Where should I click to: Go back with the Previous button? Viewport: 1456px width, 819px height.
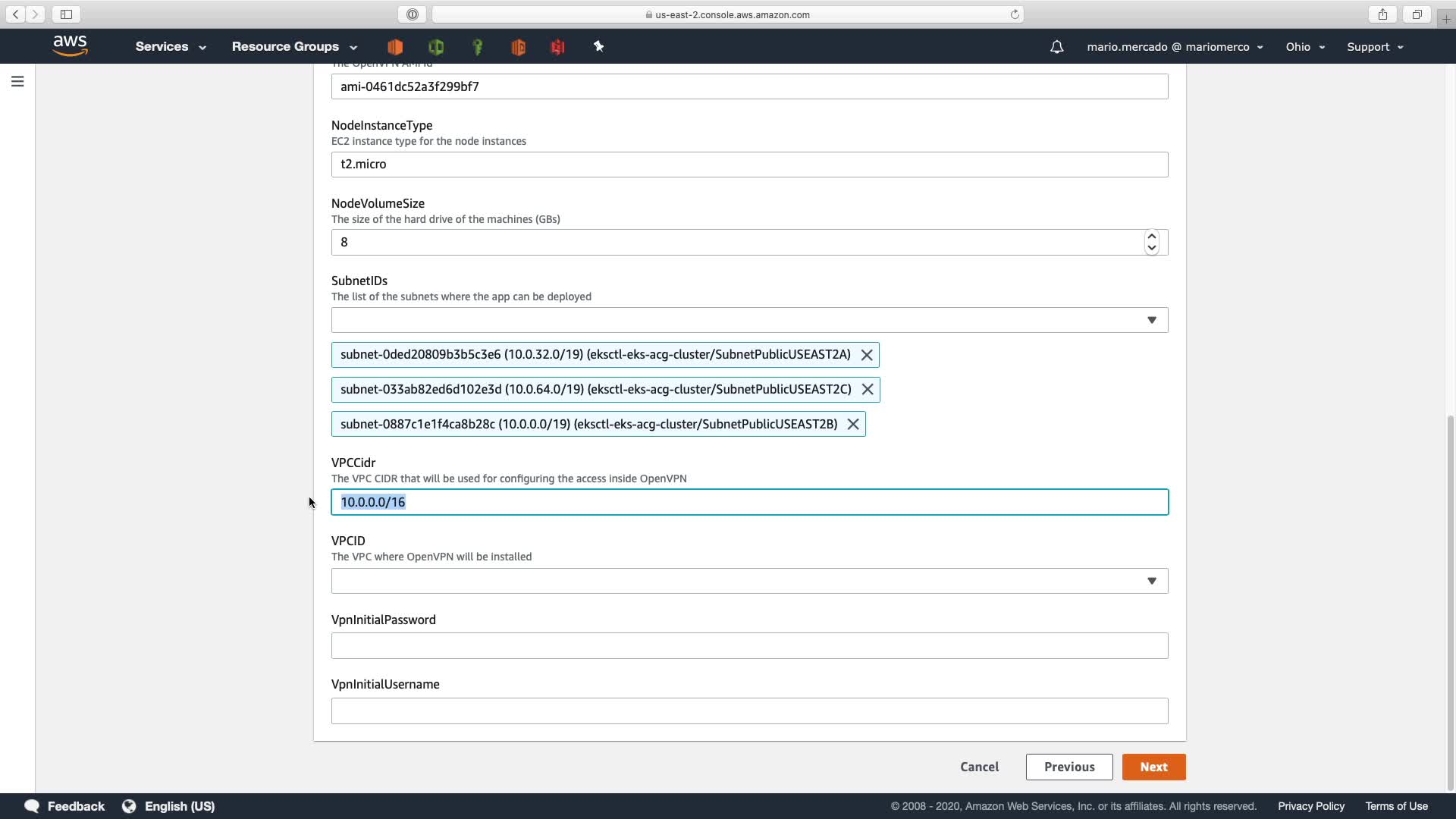(x=1068, y=767)
